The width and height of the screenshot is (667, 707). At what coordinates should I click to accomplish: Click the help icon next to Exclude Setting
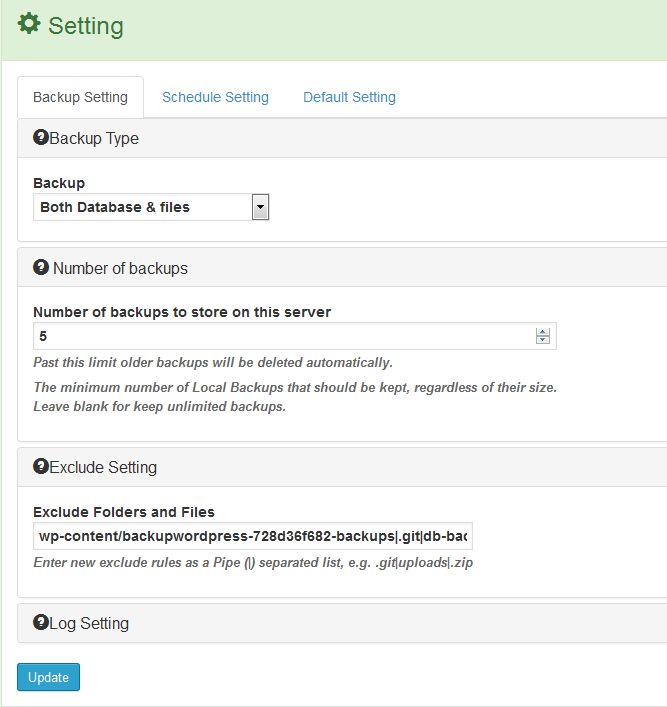41,466
